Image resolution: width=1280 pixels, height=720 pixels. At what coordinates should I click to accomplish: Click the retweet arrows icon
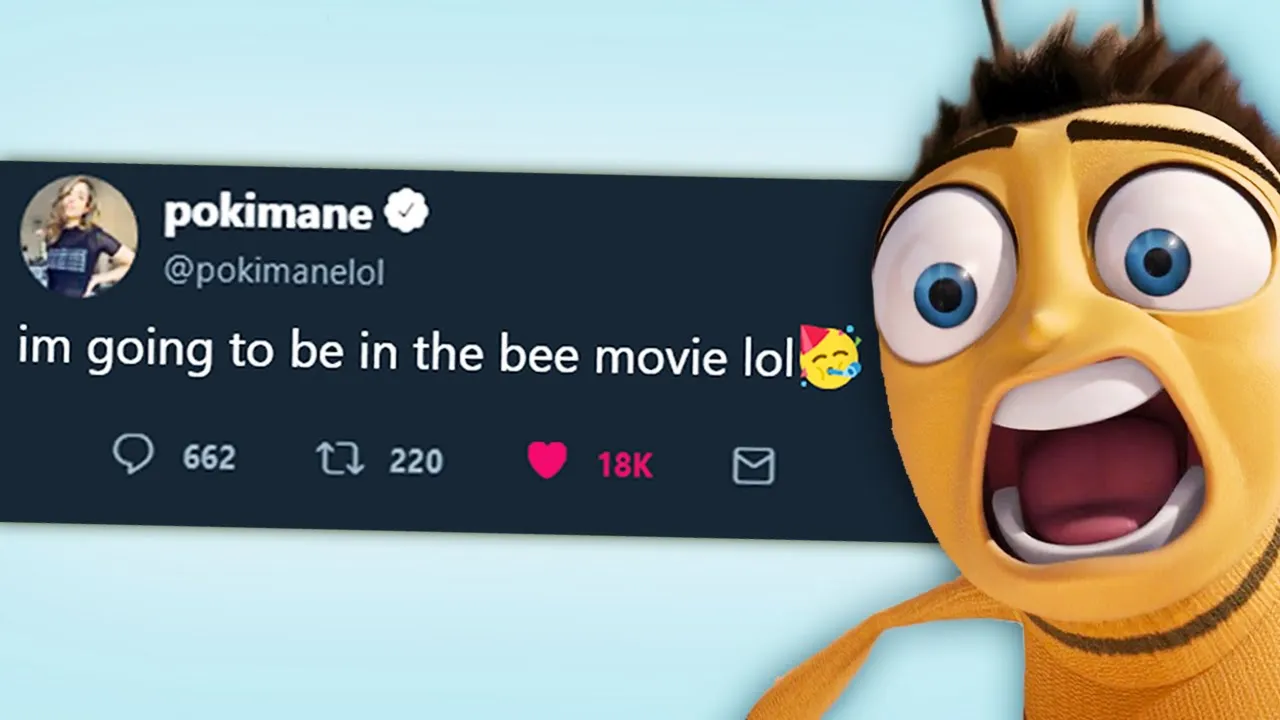click(x=340, y=459)
